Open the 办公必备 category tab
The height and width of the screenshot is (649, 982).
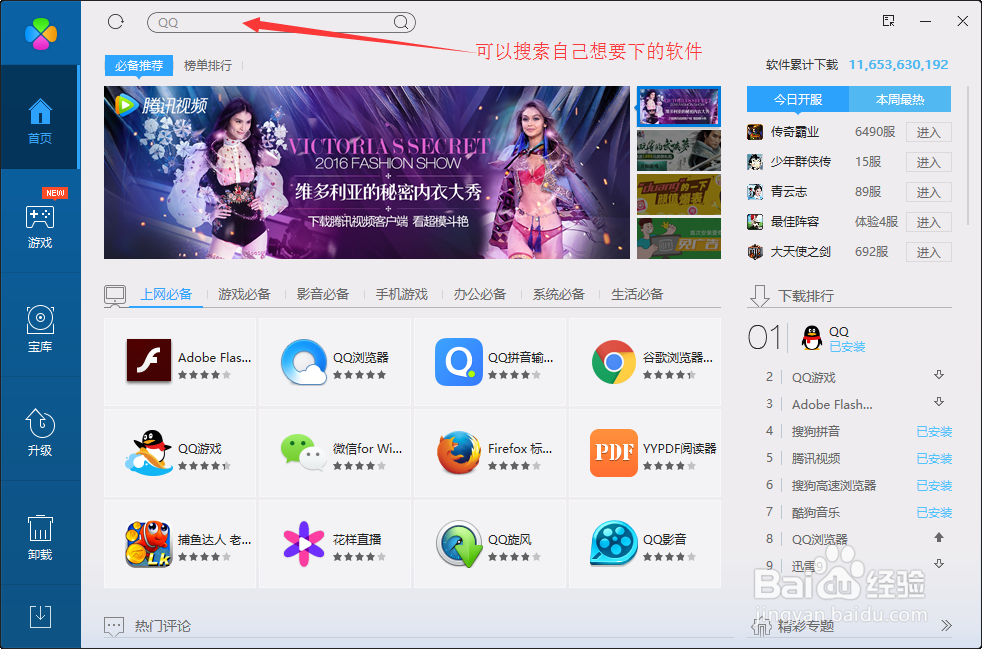tap(480, 294)
